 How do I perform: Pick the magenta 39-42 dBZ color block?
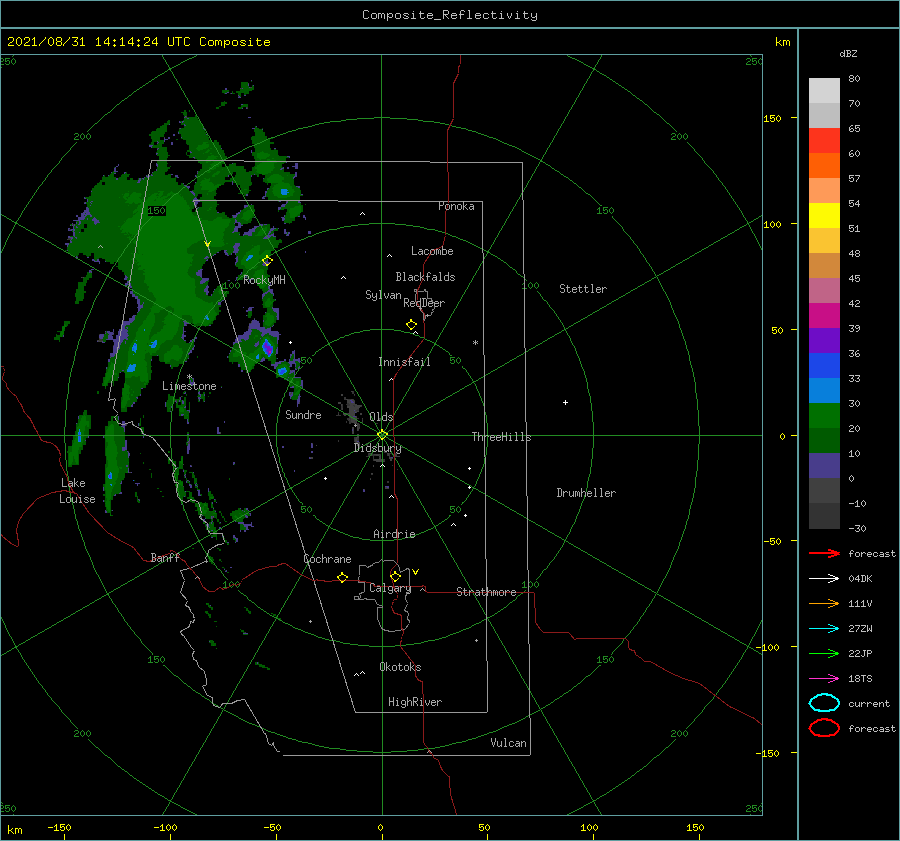tap(824, 316)
